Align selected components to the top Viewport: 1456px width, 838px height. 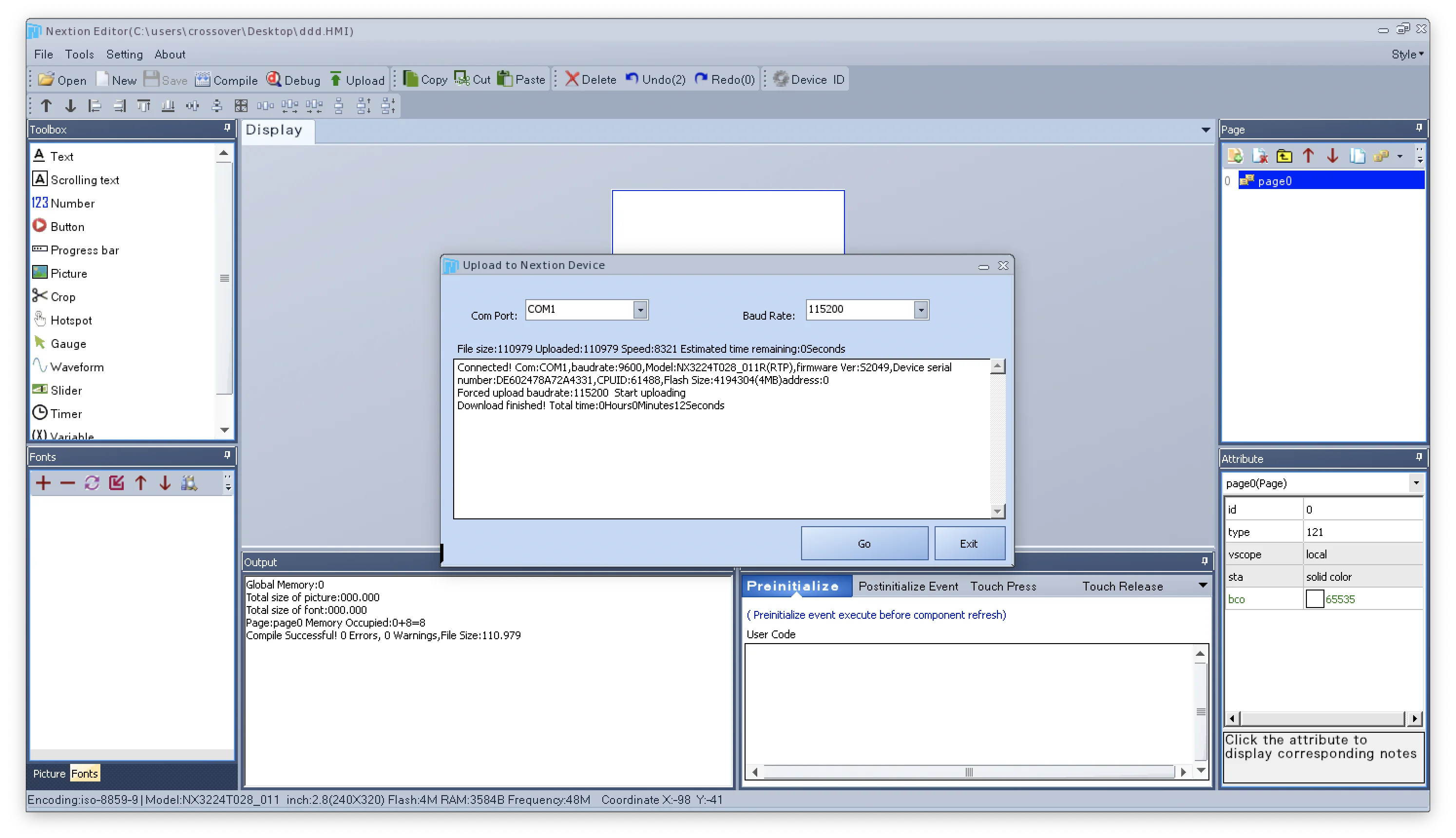(144, 106)
